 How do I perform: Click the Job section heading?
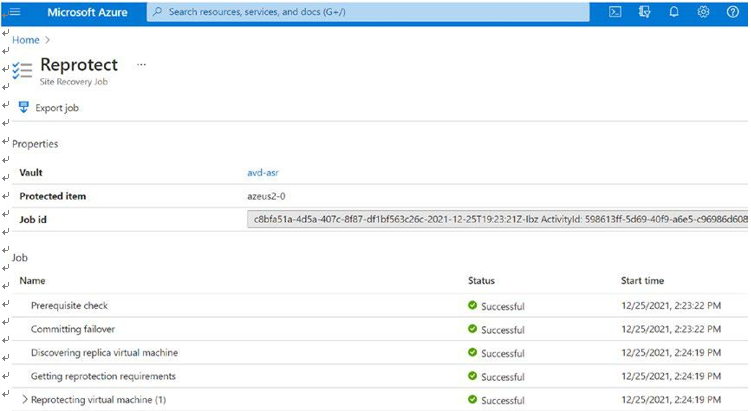[x=20, y=258]
